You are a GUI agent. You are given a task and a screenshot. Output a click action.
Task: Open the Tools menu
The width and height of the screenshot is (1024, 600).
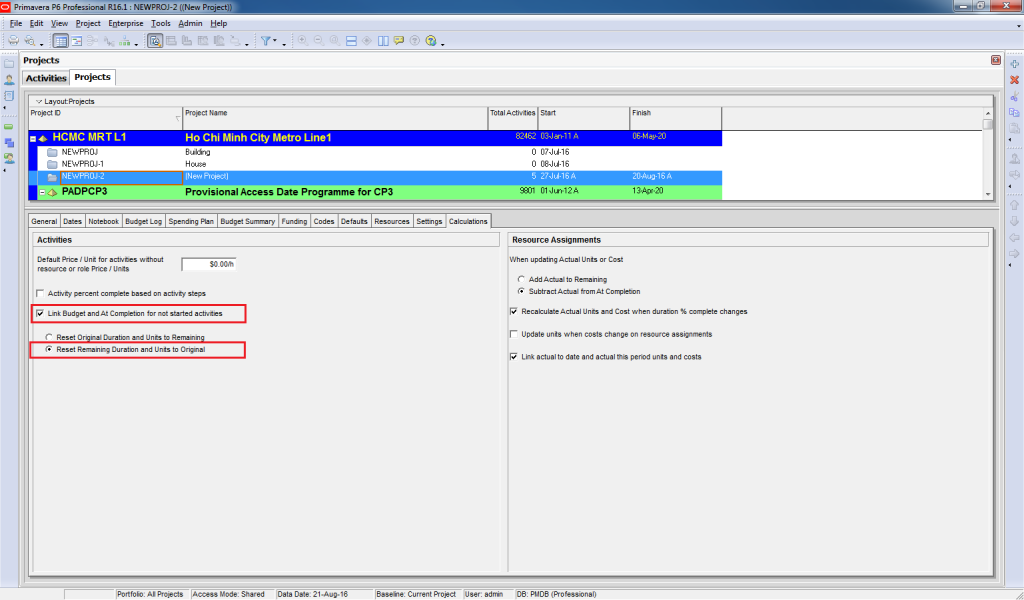[x=161, y=24]
